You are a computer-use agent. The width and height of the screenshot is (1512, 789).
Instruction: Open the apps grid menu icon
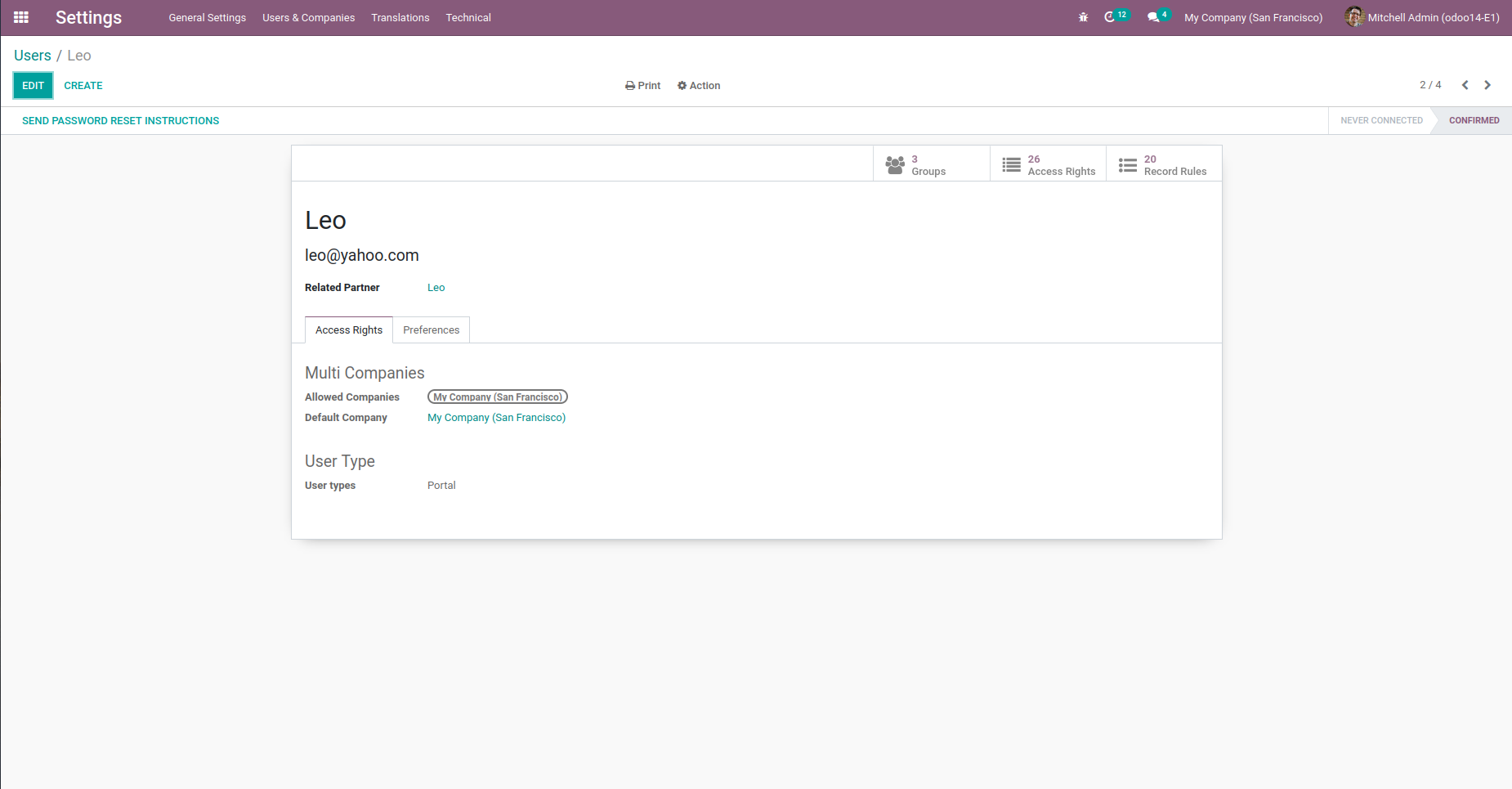pos(21,17)
